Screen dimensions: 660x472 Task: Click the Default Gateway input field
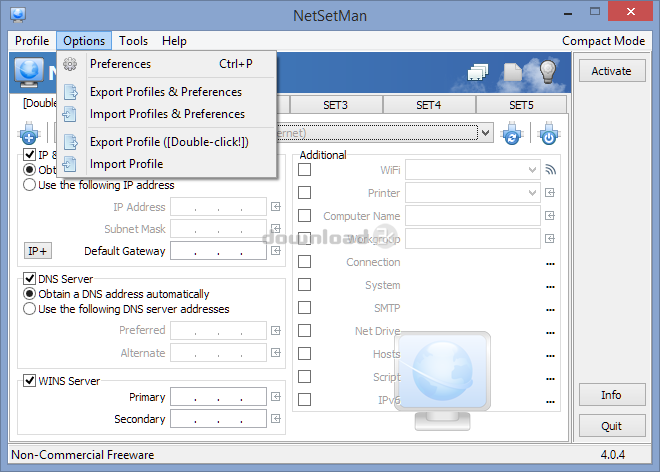218,251
